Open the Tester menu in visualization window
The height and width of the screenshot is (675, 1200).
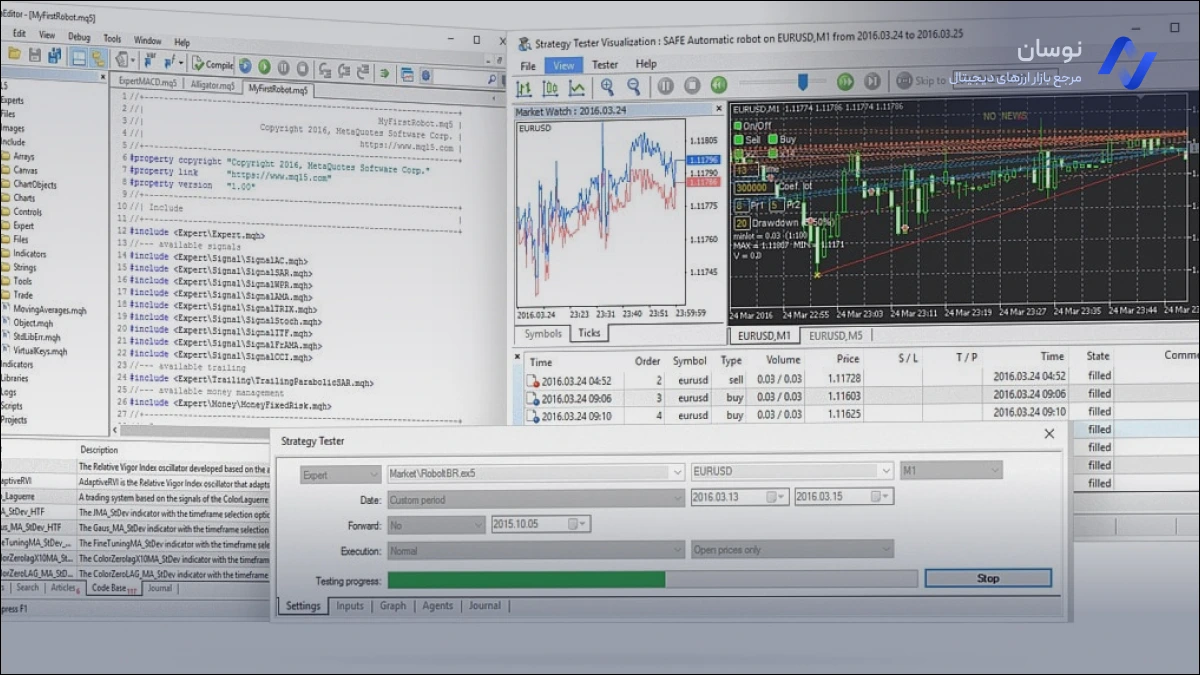604,64
